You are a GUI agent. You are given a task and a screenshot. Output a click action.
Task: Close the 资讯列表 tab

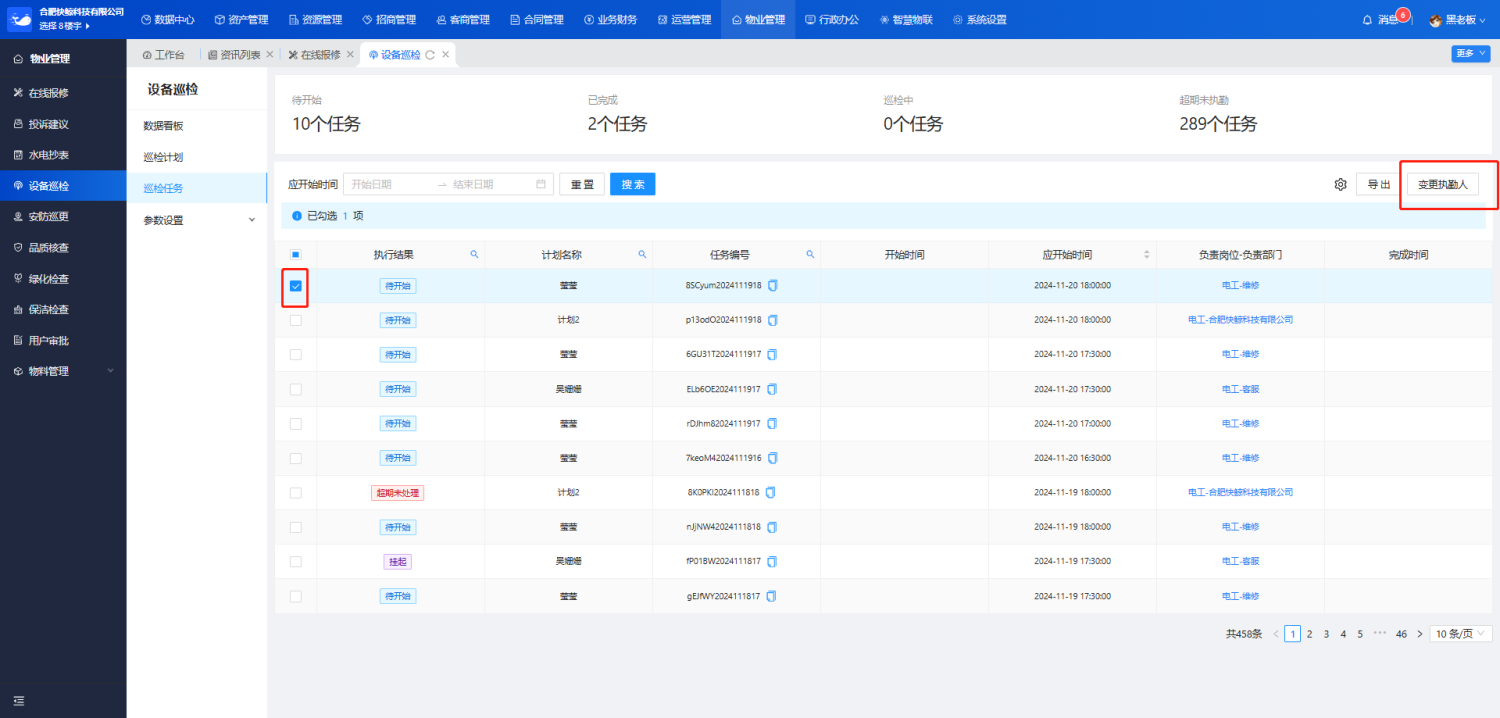click(270, 55)
